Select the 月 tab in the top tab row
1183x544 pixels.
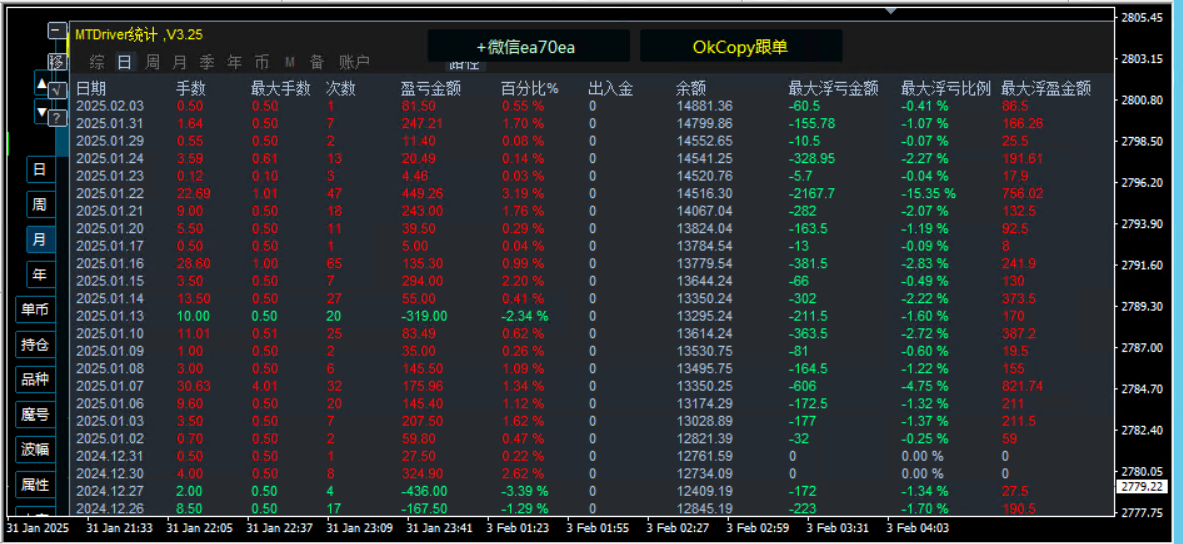pyautogui.click(x=179, y=62)
